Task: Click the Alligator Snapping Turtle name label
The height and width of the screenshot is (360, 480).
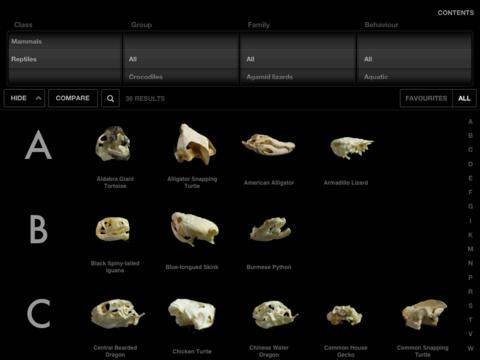Action: tap(192, 182)
